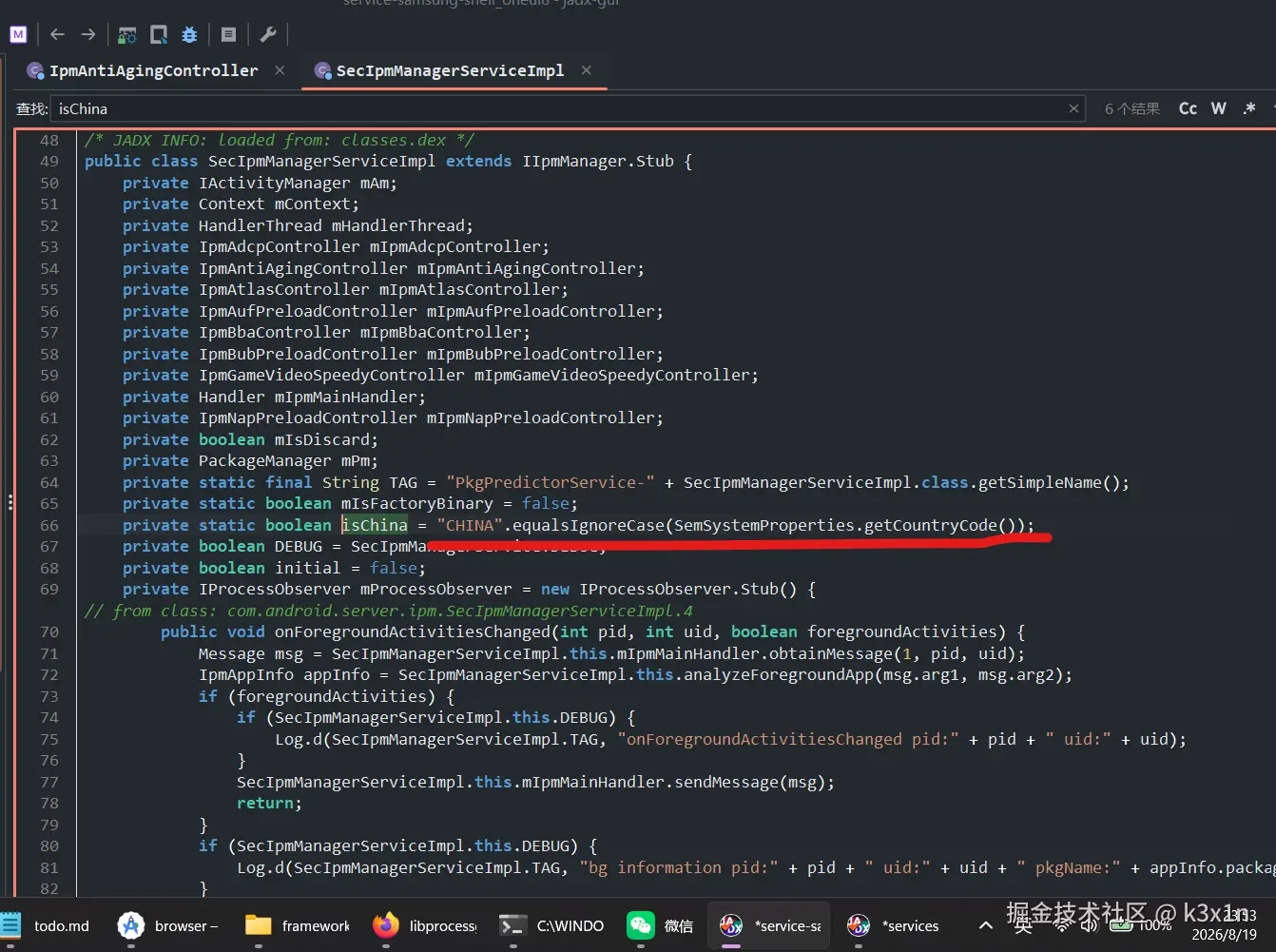Click IIpmManager.Stub in class declaration

[x=598, y=162]
